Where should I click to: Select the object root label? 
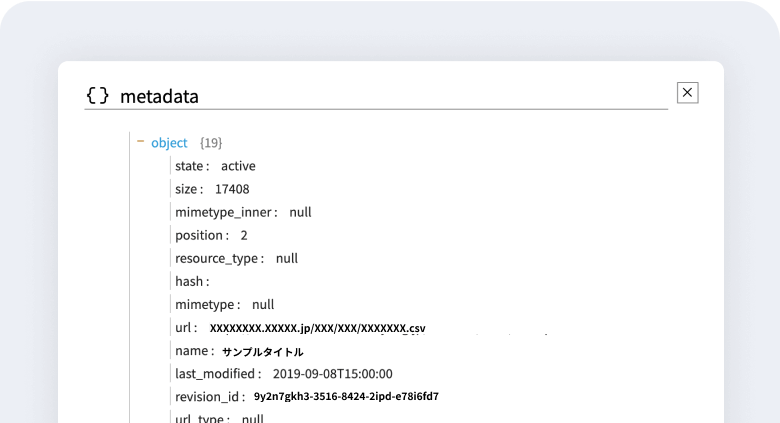click(x=169, y=143)
